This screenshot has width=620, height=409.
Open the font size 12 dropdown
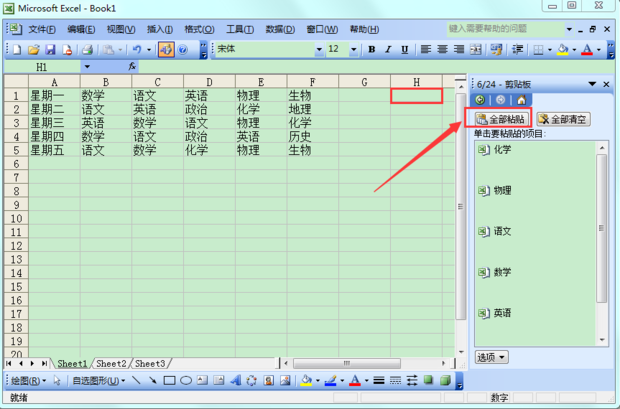click(353, 50)
